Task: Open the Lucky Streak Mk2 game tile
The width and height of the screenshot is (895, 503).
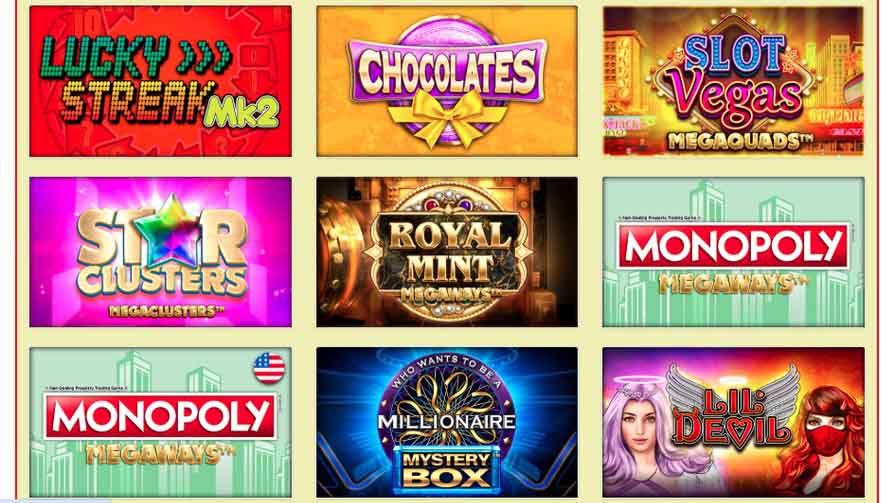Action: [x=160, y=81]
